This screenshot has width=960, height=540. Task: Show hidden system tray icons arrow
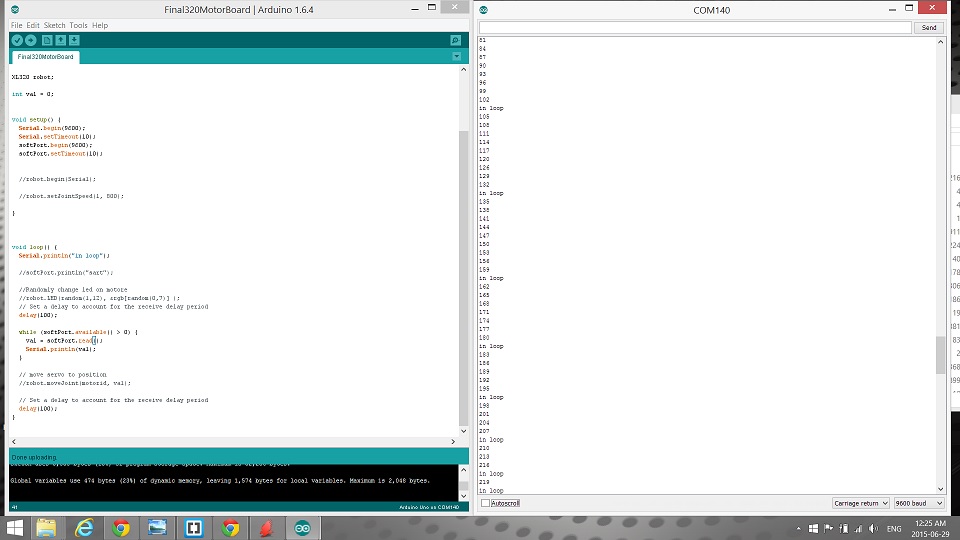point(798,528)
